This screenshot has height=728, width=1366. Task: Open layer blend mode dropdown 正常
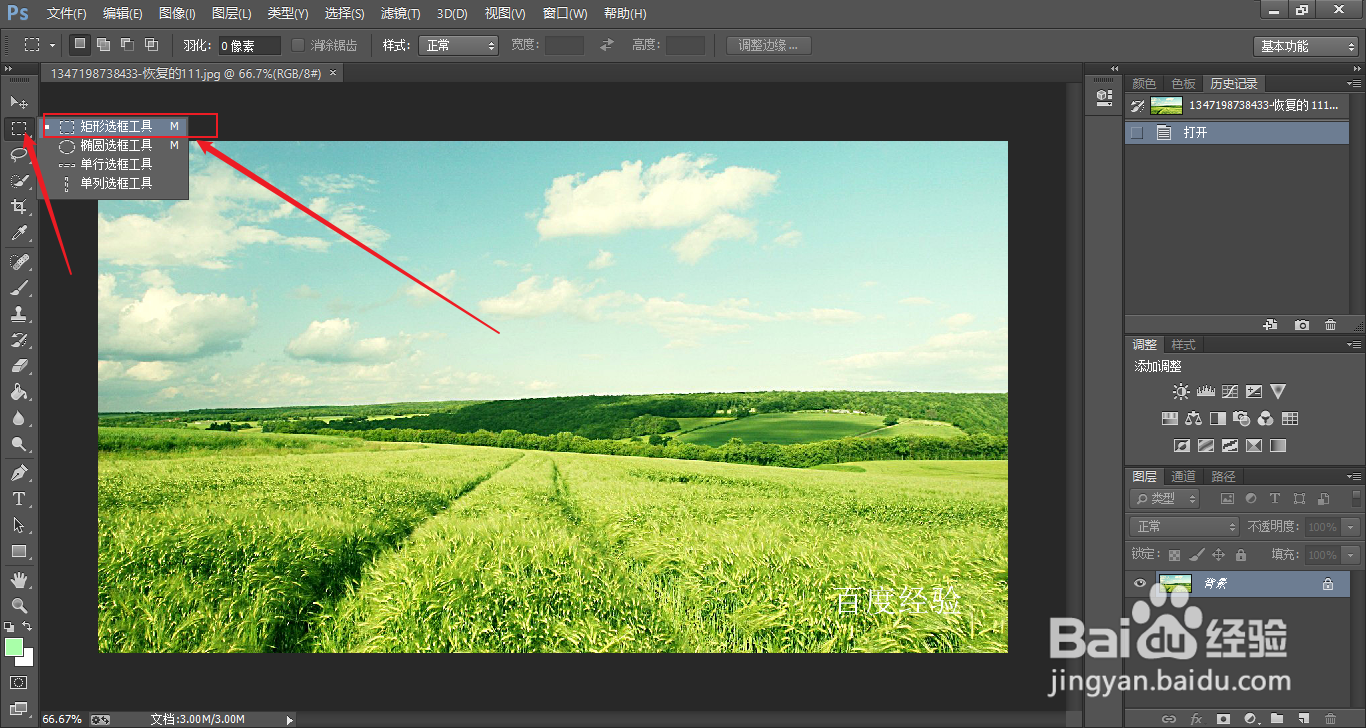(x=1184, y=526)
